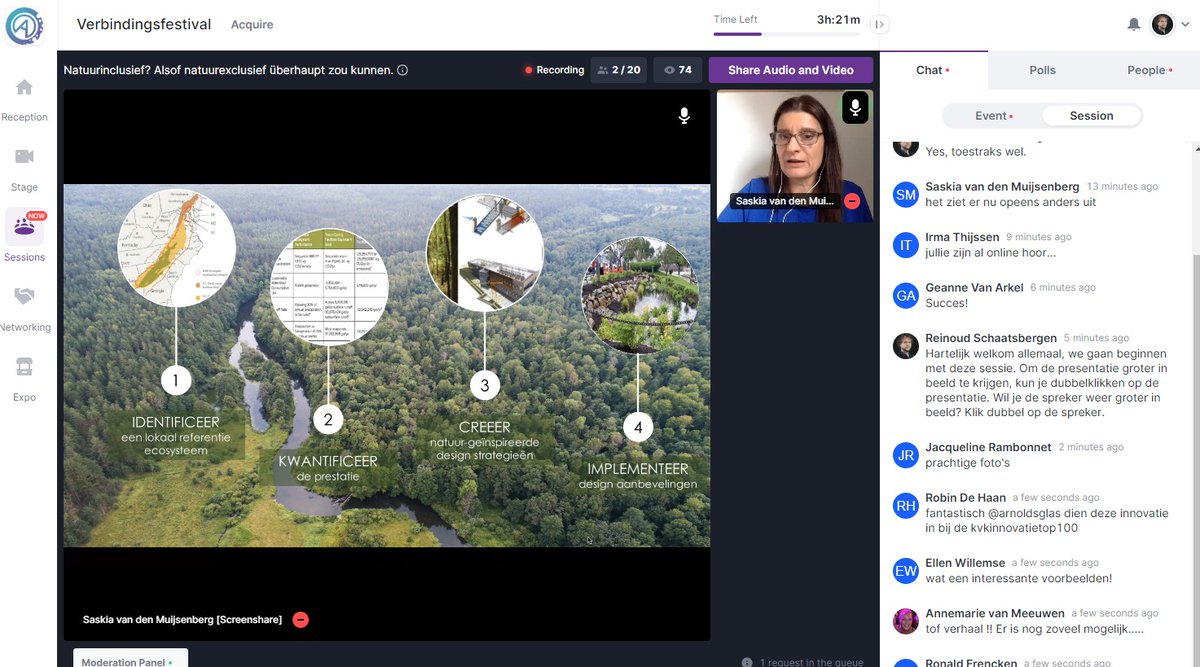This screenshot has height=667, width=1200.
Task: Open the profile avatar dropdown chevron
Action: tap(1186, 24)
